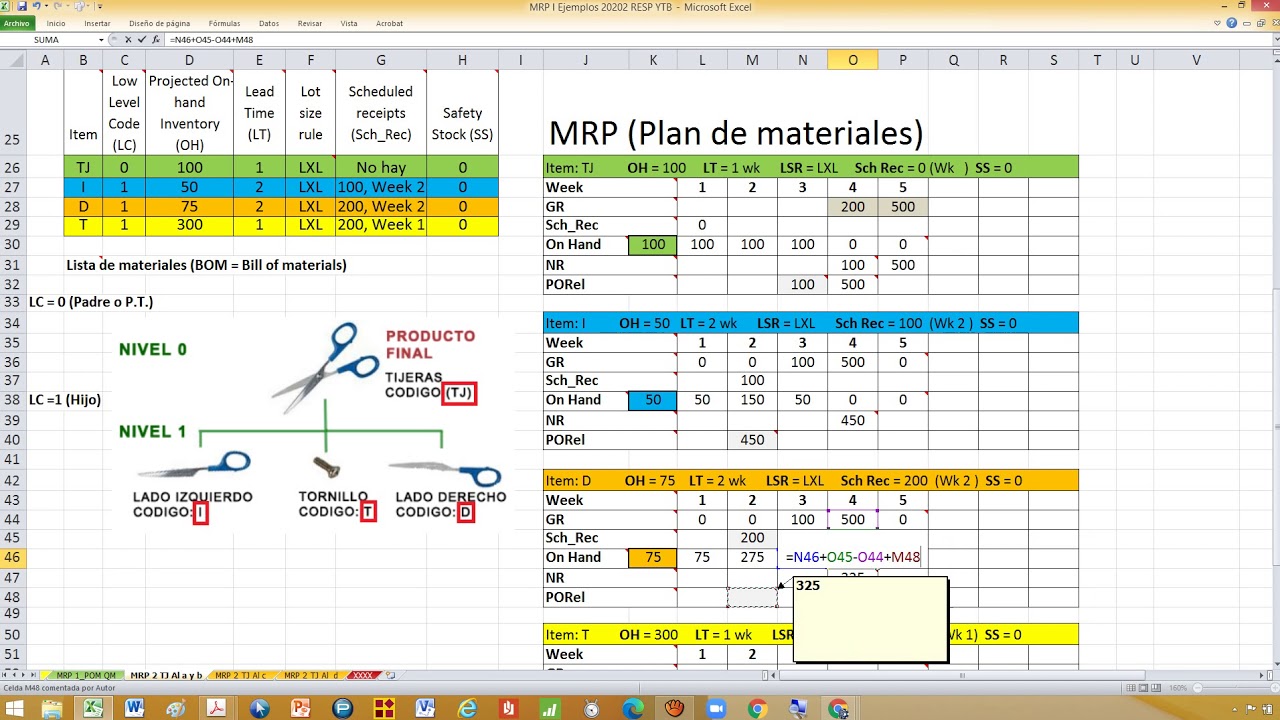The image size is (1280, 720).
Task: Click the 160% zoom level button
Action: click(x=1177, y=688)
